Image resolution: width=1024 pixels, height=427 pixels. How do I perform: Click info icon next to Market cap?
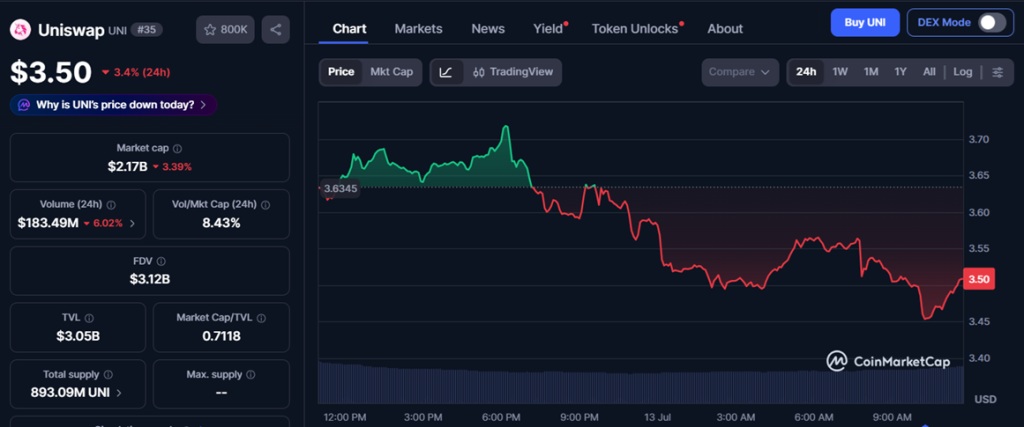pos(178,149)
